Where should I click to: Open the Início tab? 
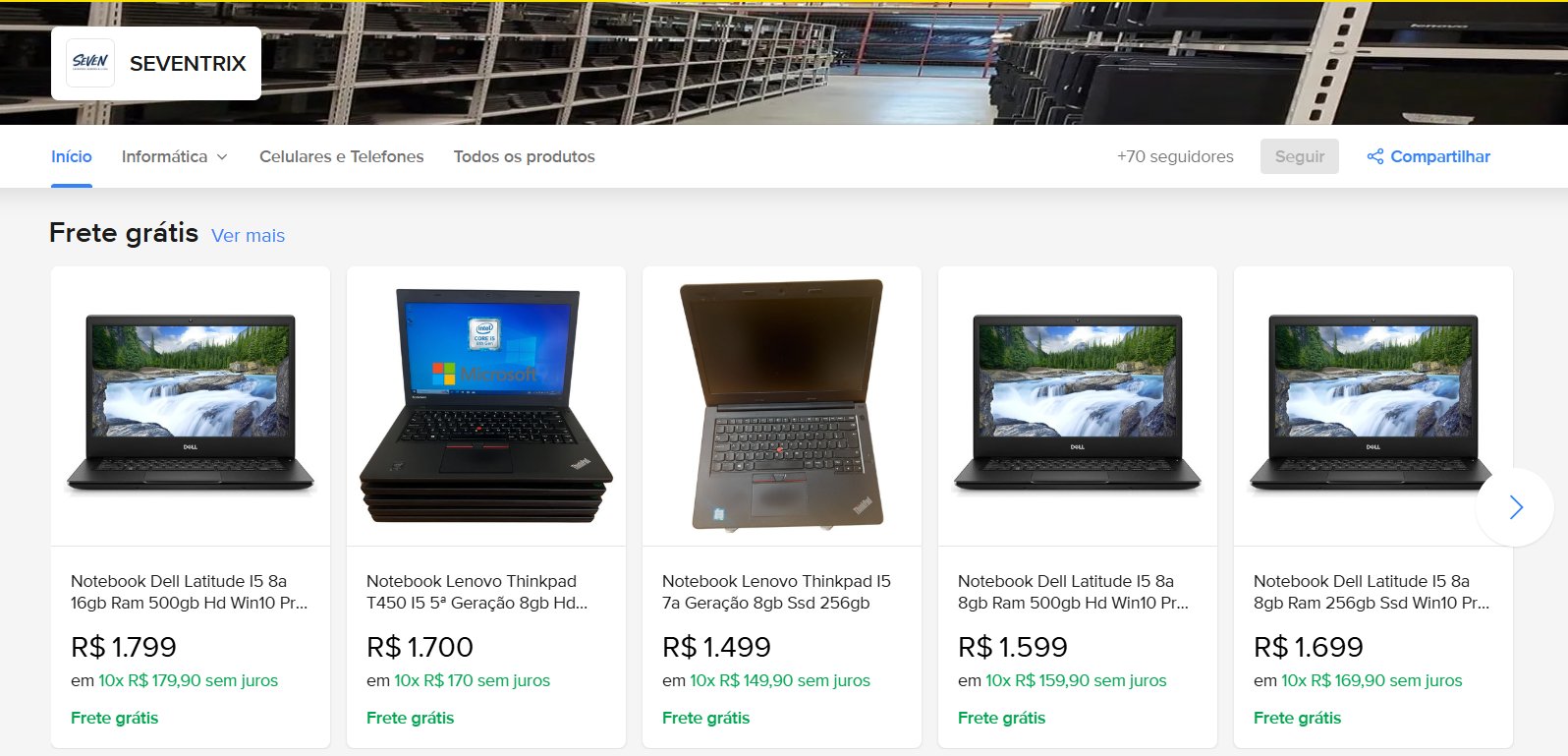click(x=72, y=156)
